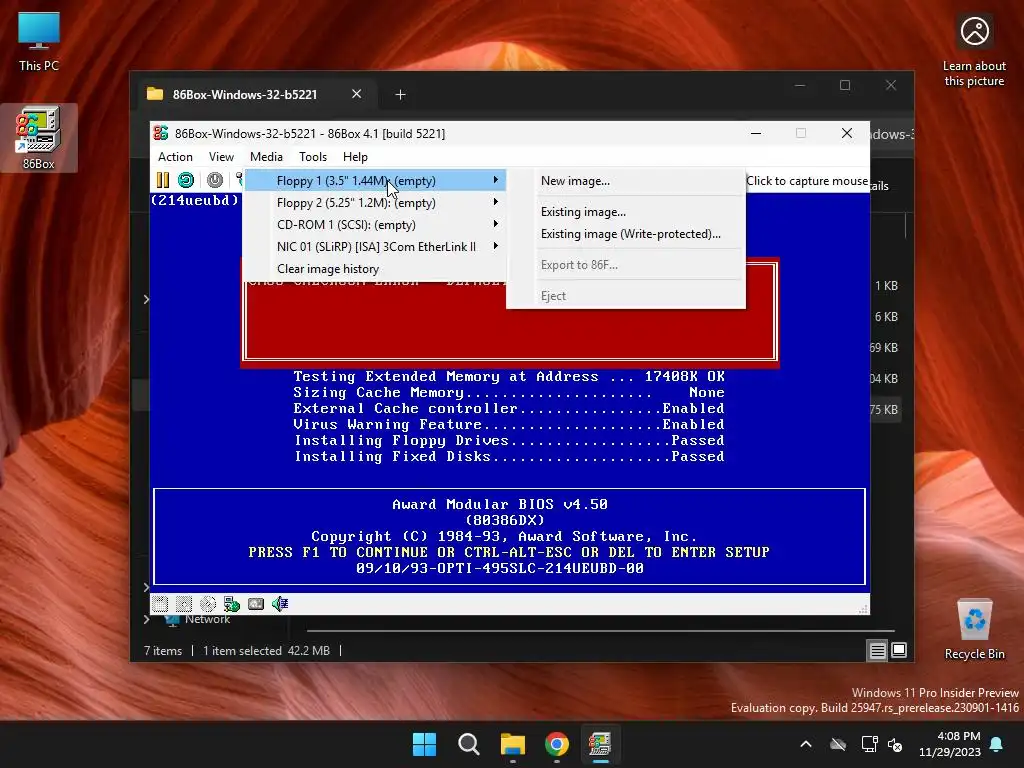The image size is (1024, 768).
Task: Click the 86Box icon in the title bar
Action: pos(161,133)
